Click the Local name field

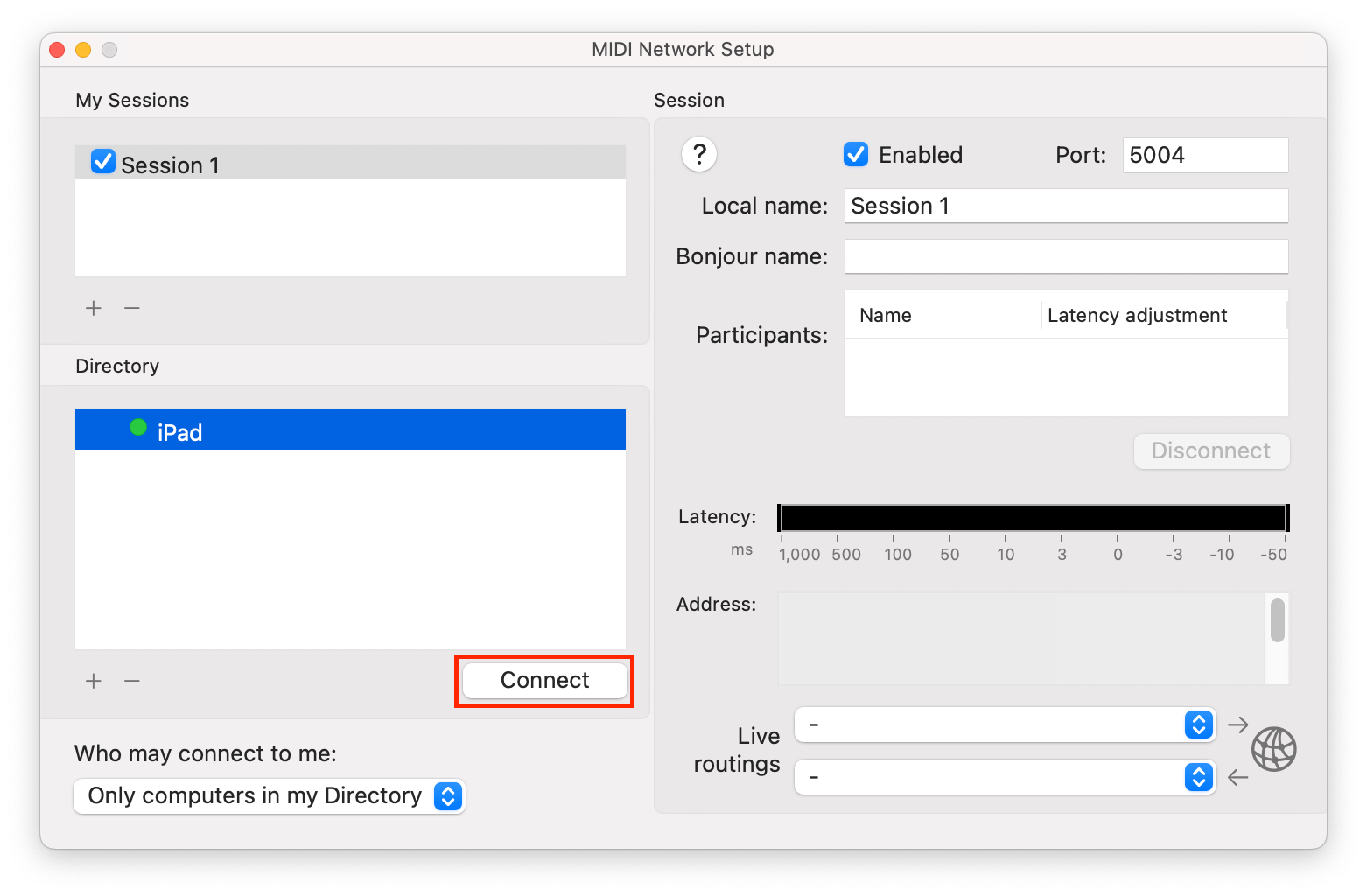pos(1066,206)
